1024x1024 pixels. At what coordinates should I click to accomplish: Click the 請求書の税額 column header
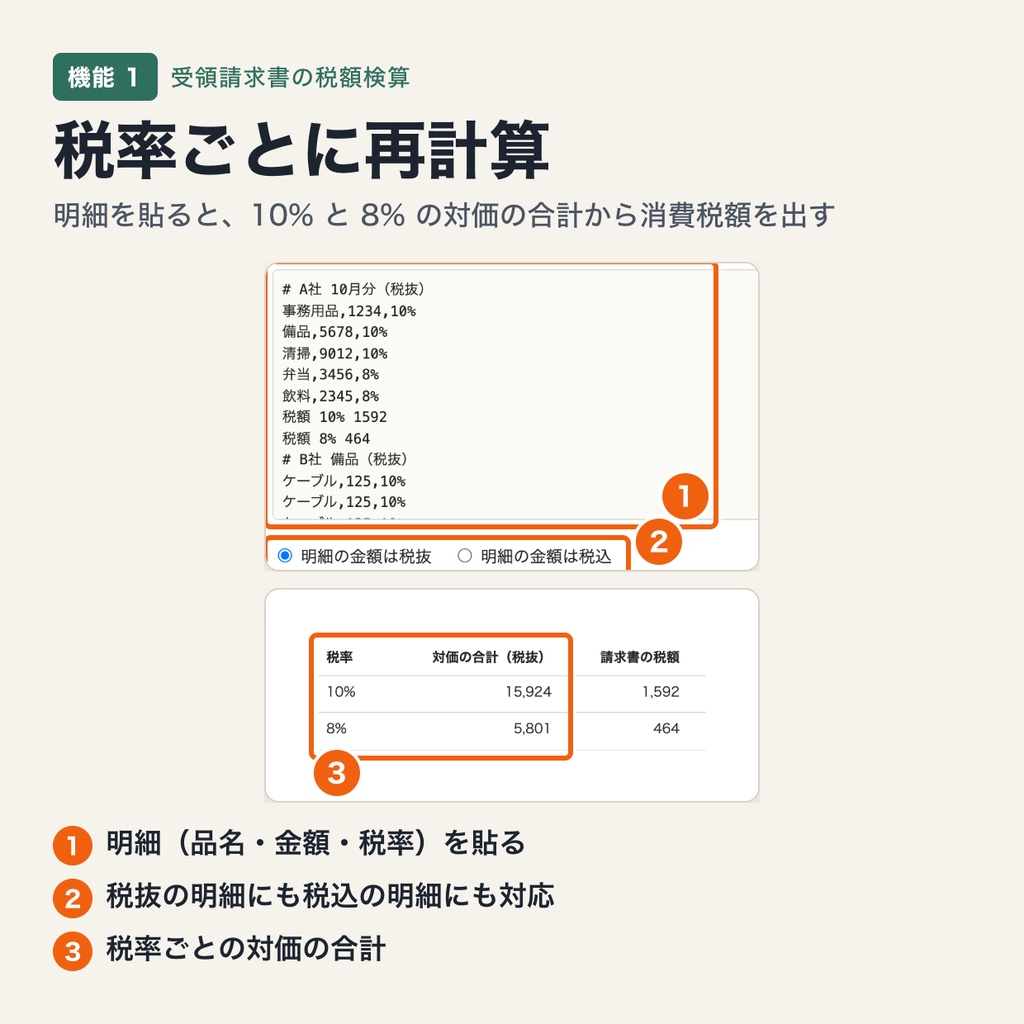tap(640, 657)
